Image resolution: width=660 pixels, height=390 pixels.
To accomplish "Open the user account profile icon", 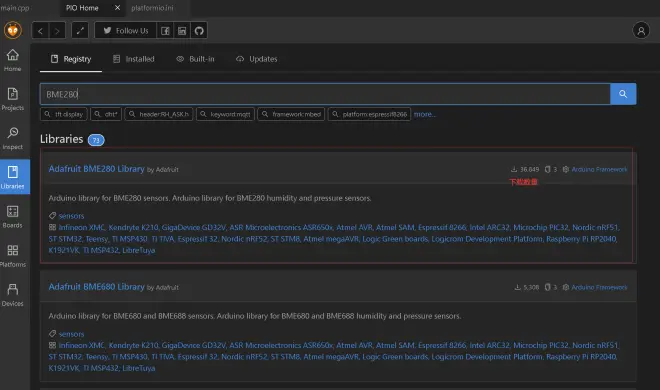I will (x=641, y=30).
